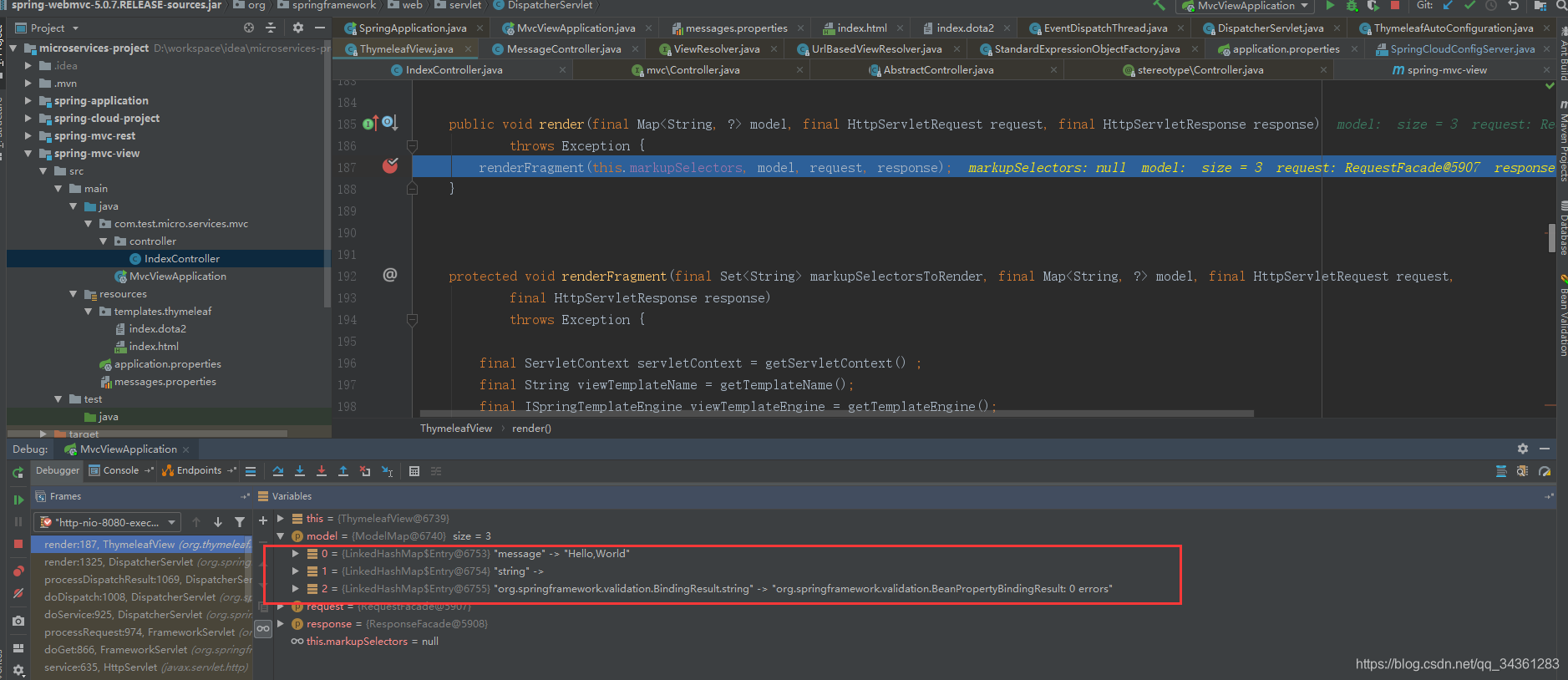
Task: Click the Drop Frame icon
Action: [x=365, y=471]
